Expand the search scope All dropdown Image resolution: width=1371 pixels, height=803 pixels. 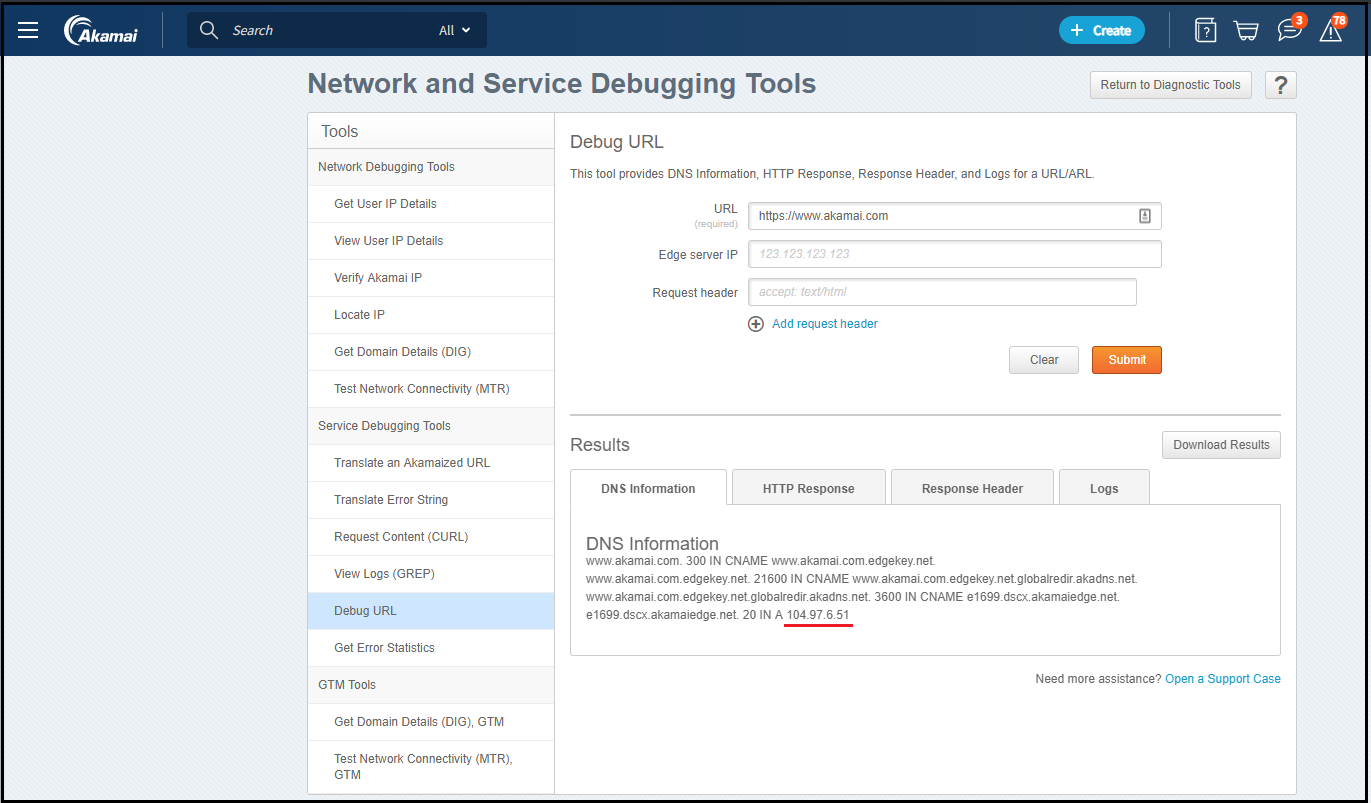click(x=454, y=30)
